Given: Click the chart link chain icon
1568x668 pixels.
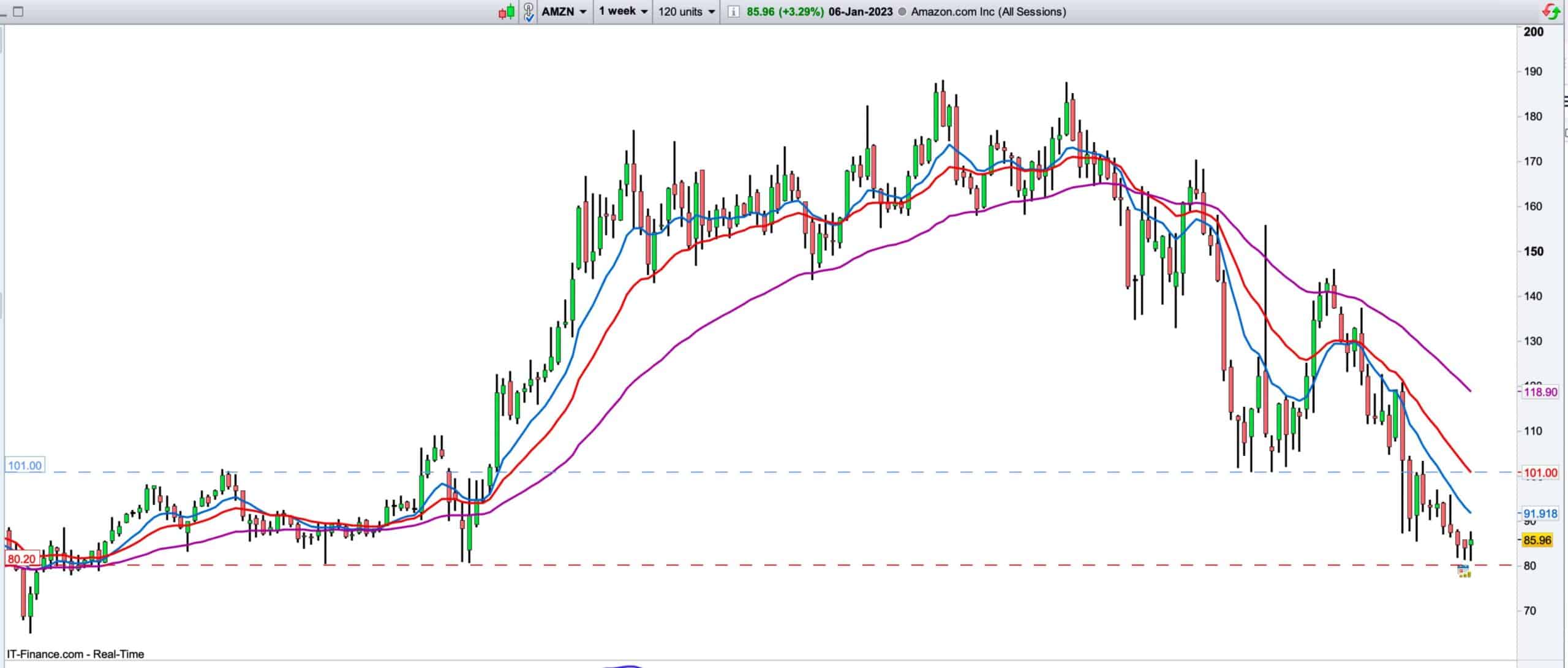Looking at the screenshot, I should (529, 12).
